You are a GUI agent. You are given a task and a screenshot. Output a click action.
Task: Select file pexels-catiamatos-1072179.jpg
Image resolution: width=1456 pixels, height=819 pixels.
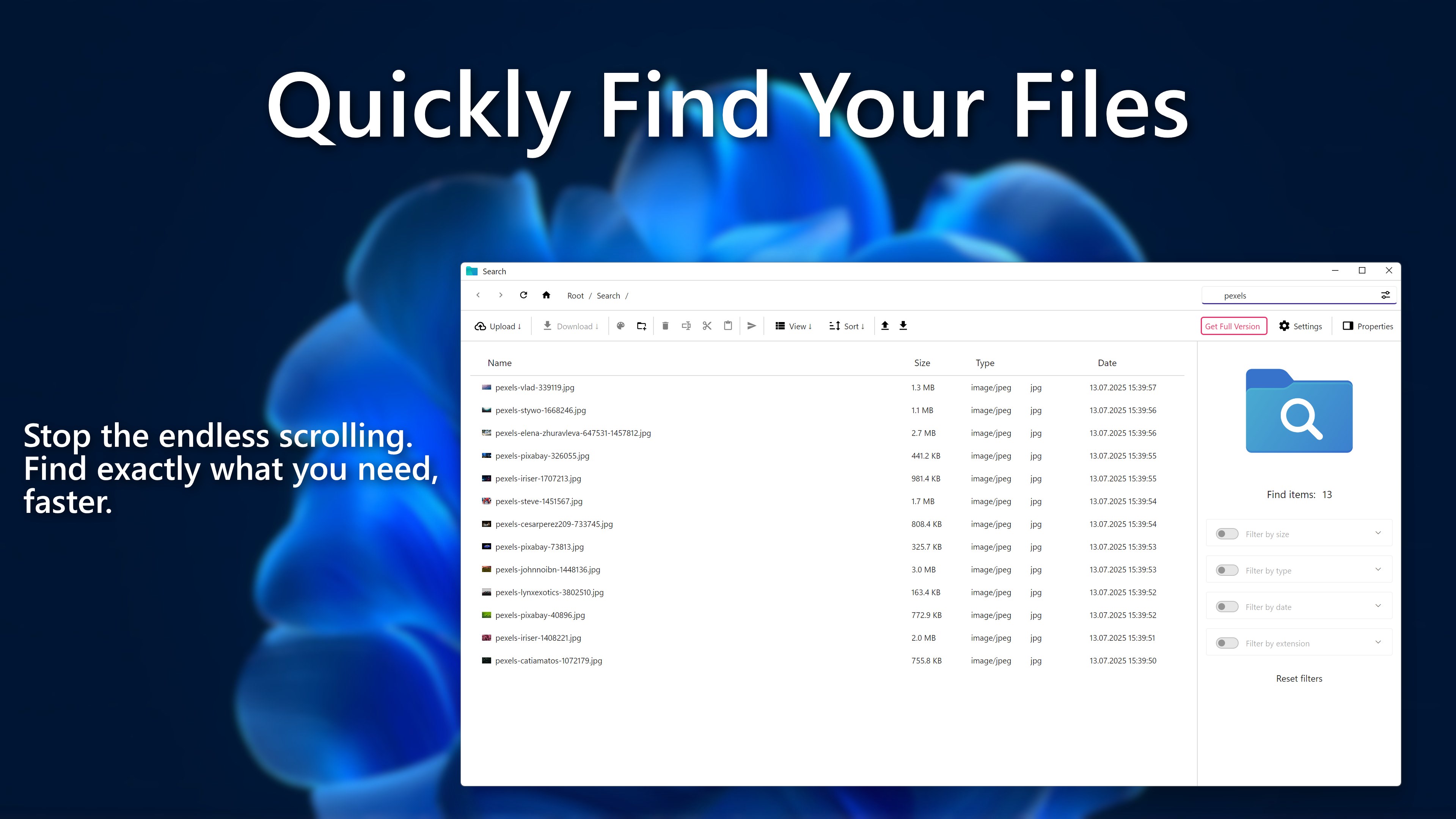827,660
